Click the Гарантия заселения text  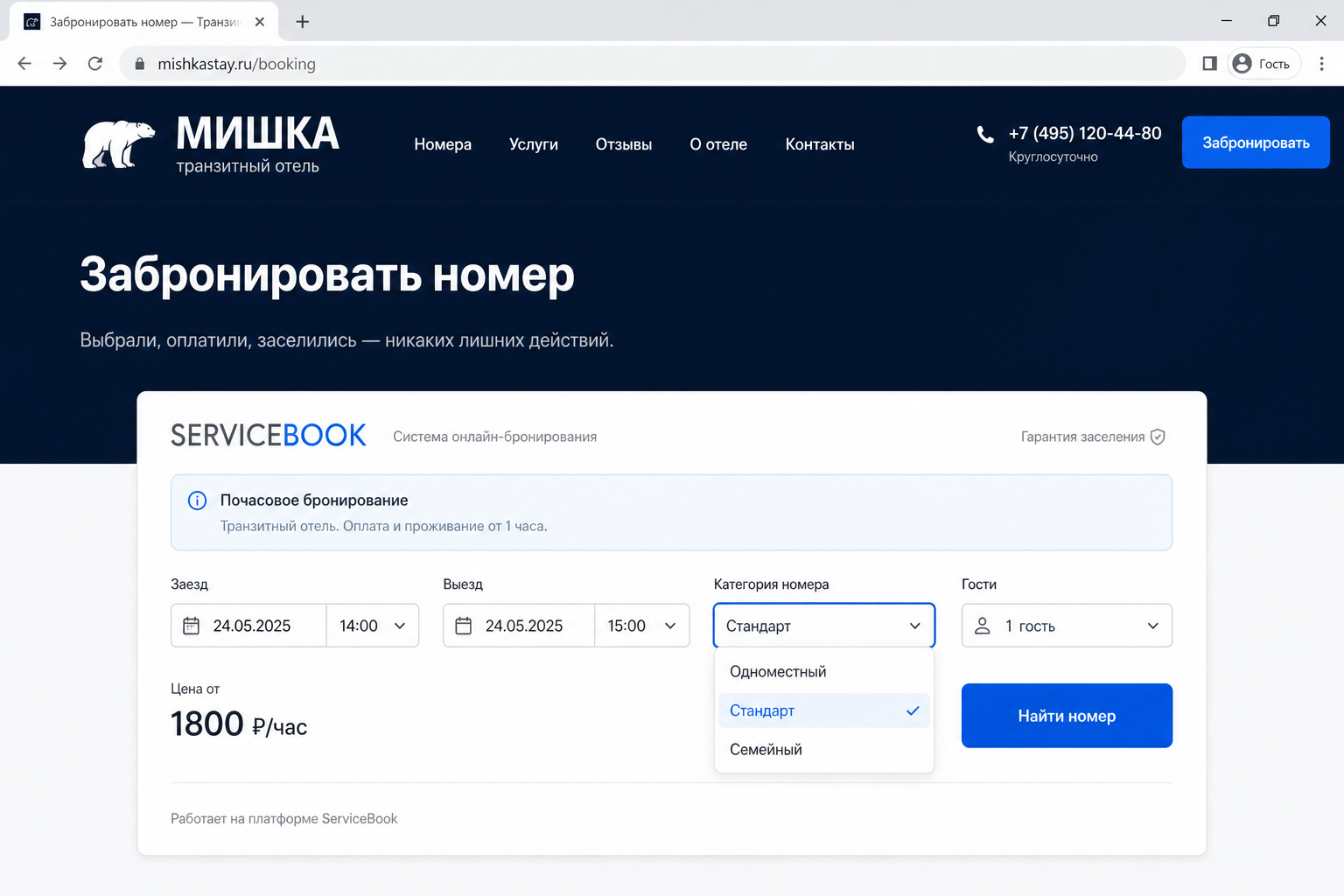(1082, 437)
